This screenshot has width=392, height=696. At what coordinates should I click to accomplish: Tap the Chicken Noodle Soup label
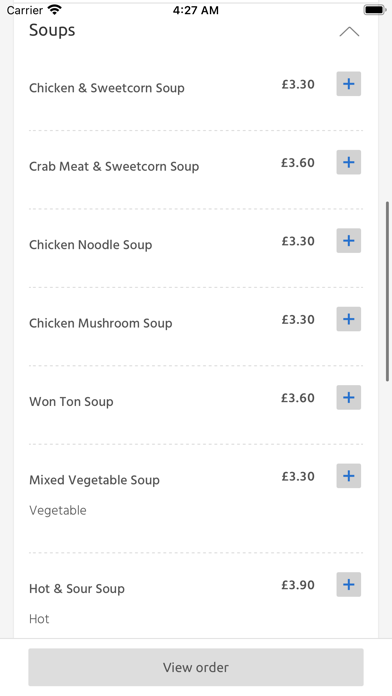pos(91,245)
